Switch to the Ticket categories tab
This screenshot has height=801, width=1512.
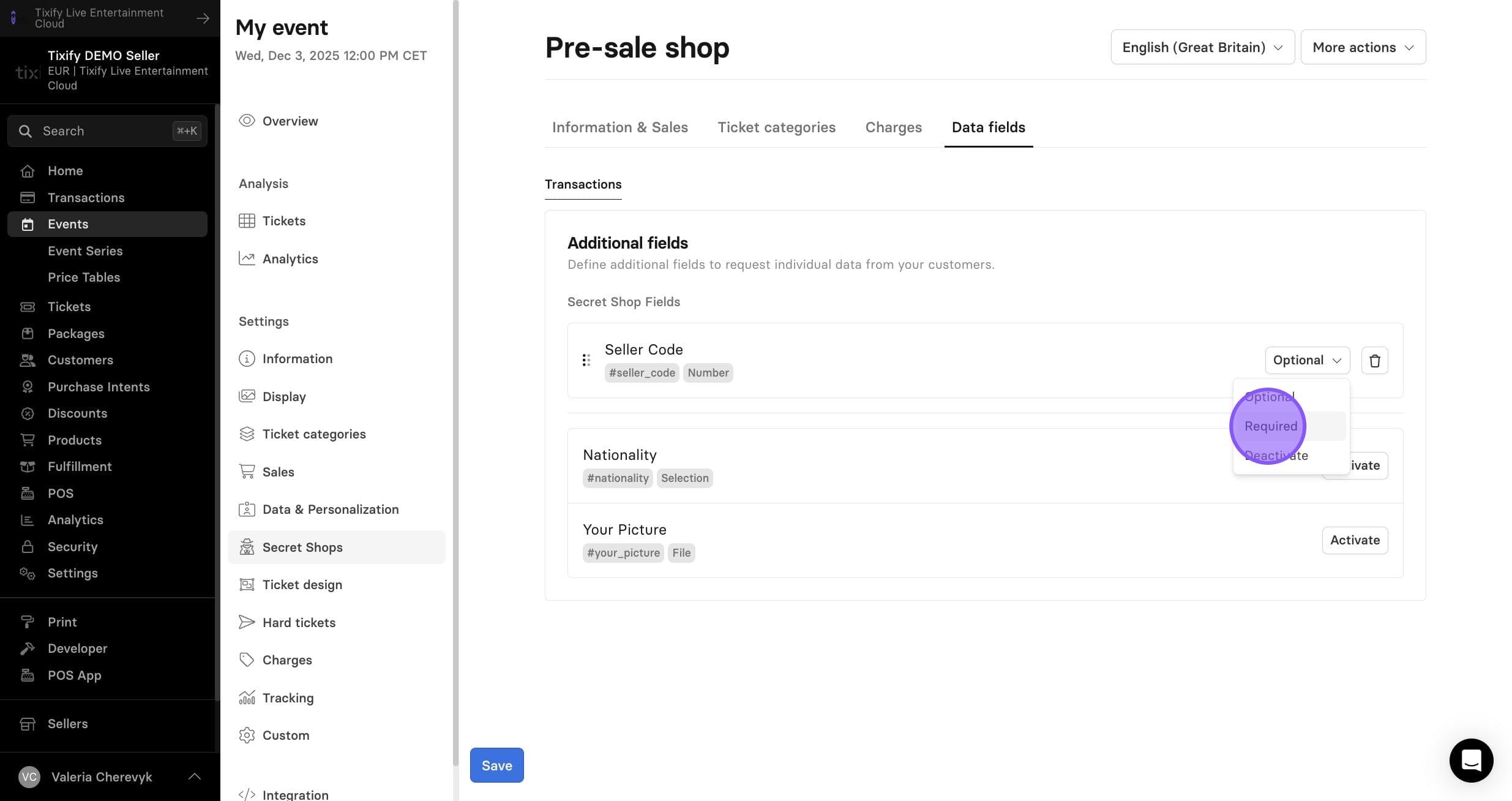tap(776, 127)
